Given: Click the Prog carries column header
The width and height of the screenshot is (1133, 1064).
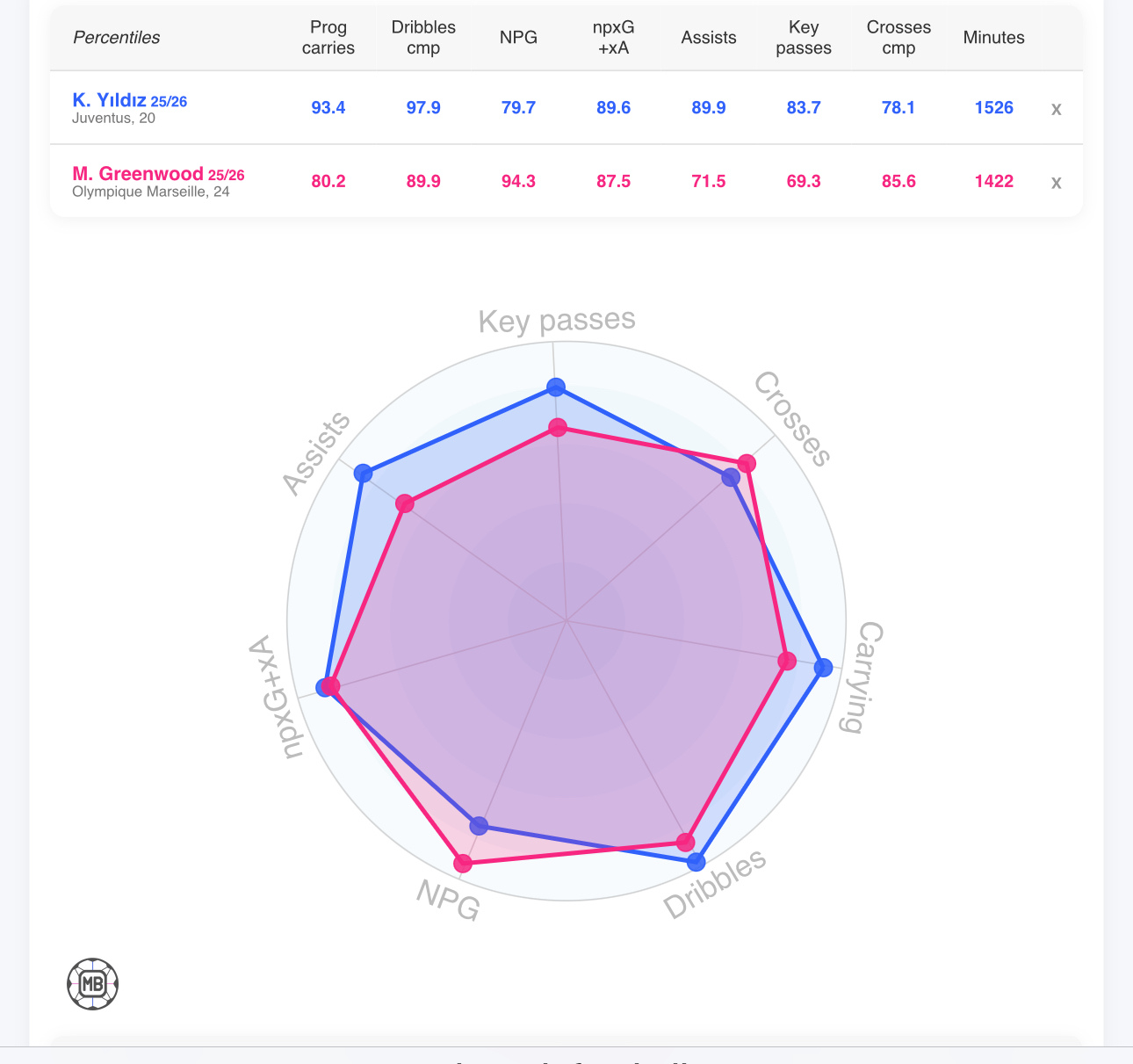Looking at the screenshot, I should pos(328,38).
